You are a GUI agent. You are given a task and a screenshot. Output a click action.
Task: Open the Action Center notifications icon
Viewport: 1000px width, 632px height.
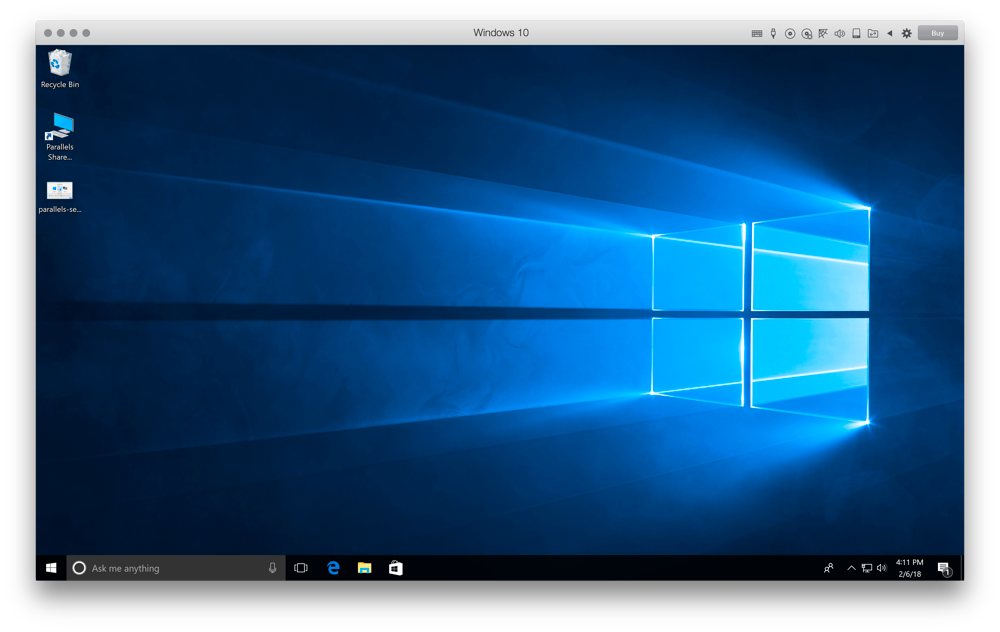tap(944, 568)
